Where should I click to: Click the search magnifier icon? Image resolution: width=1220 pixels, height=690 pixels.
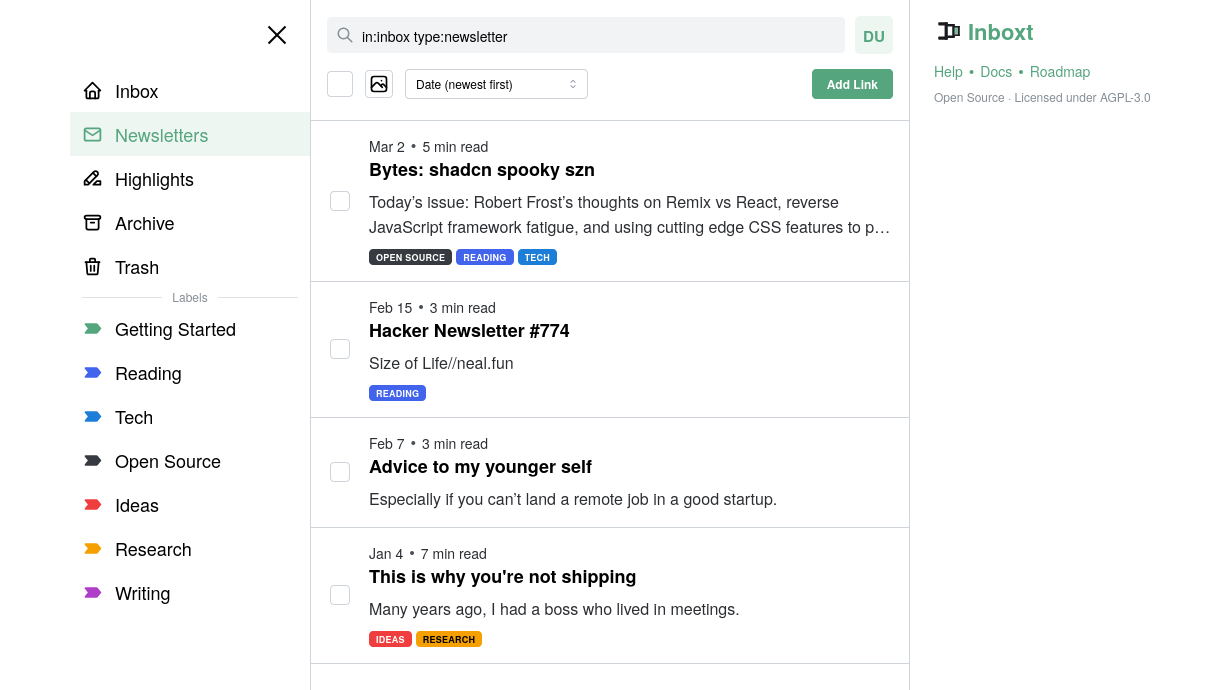345,35
